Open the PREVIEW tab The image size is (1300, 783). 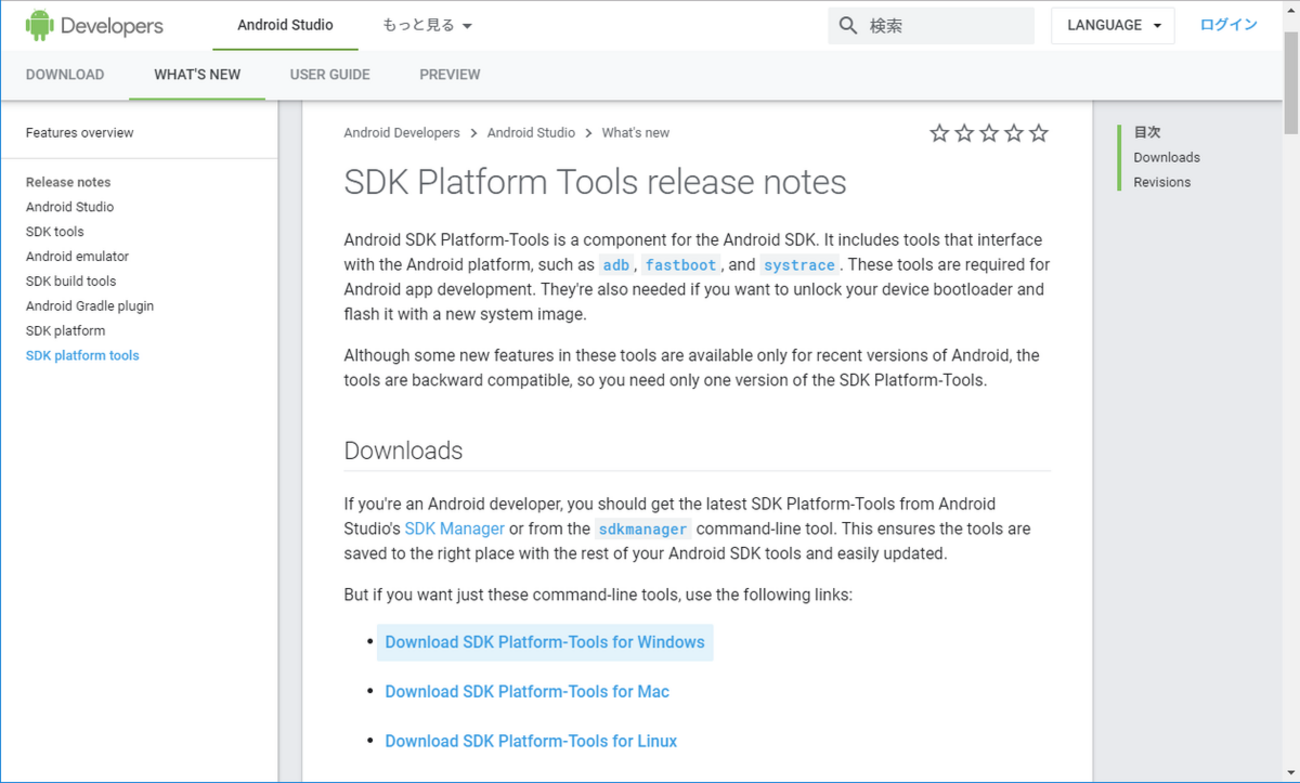tap(450, 75)
